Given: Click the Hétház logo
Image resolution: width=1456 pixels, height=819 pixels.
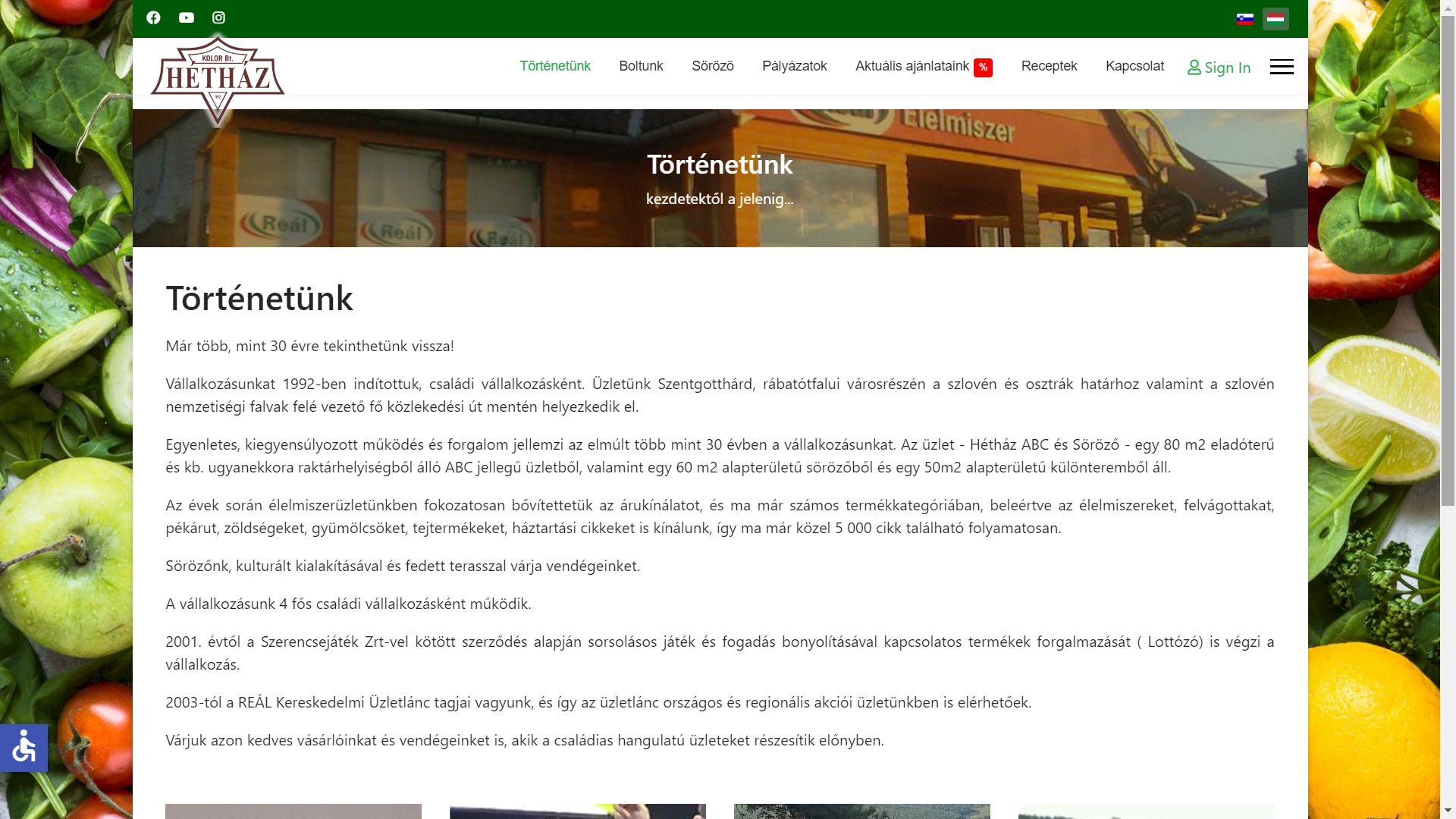Looking at the screenshot, I should (x=218, y=79).
